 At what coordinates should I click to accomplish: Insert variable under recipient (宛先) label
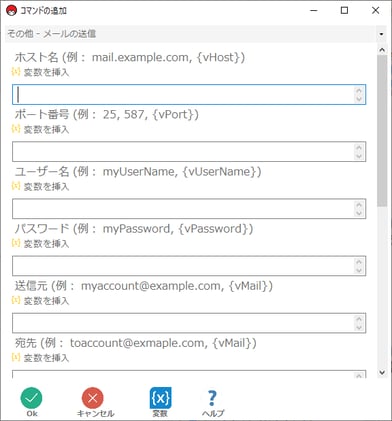41,358
